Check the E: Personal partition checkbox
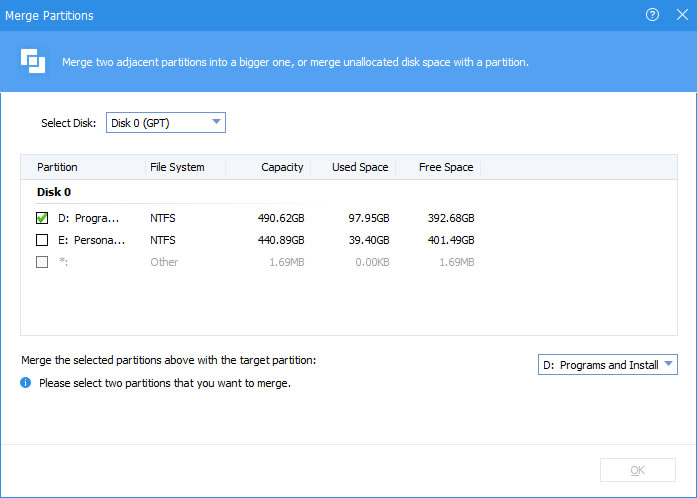The width and height of the screenshot is (697, 498). (42, 240)
